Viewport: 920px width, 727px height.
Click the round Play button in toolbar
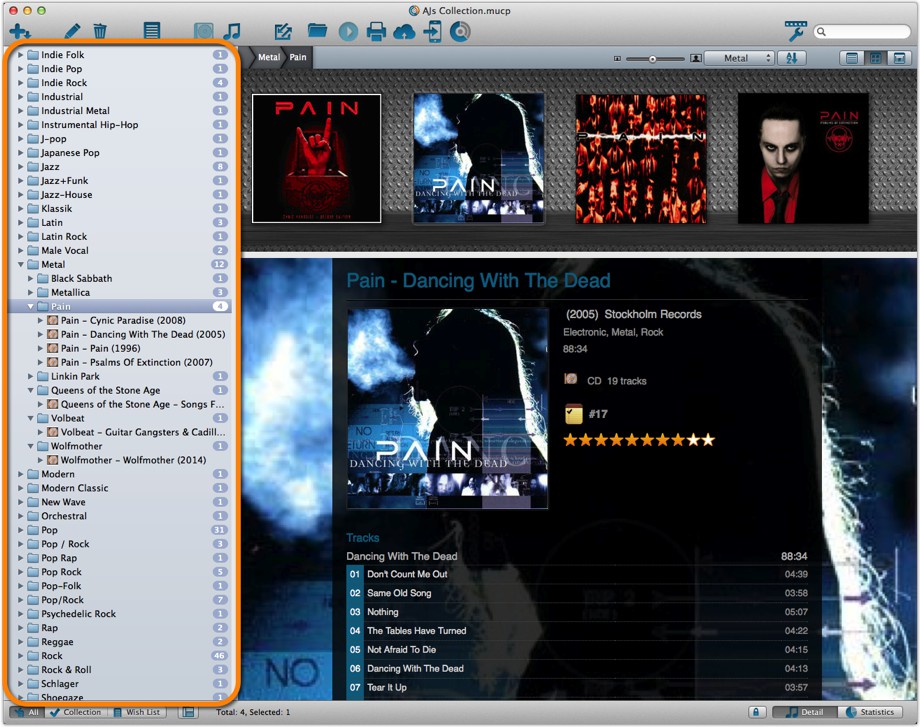[x=348, y=31]
